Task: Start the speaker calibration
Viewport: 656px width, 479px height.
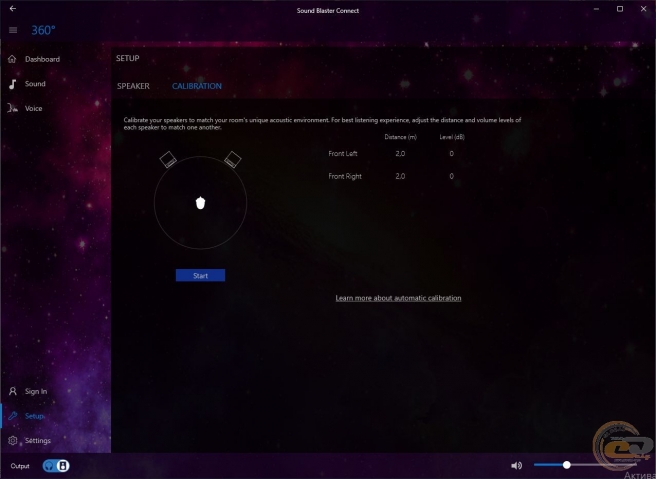Action: tap(200, 275)
